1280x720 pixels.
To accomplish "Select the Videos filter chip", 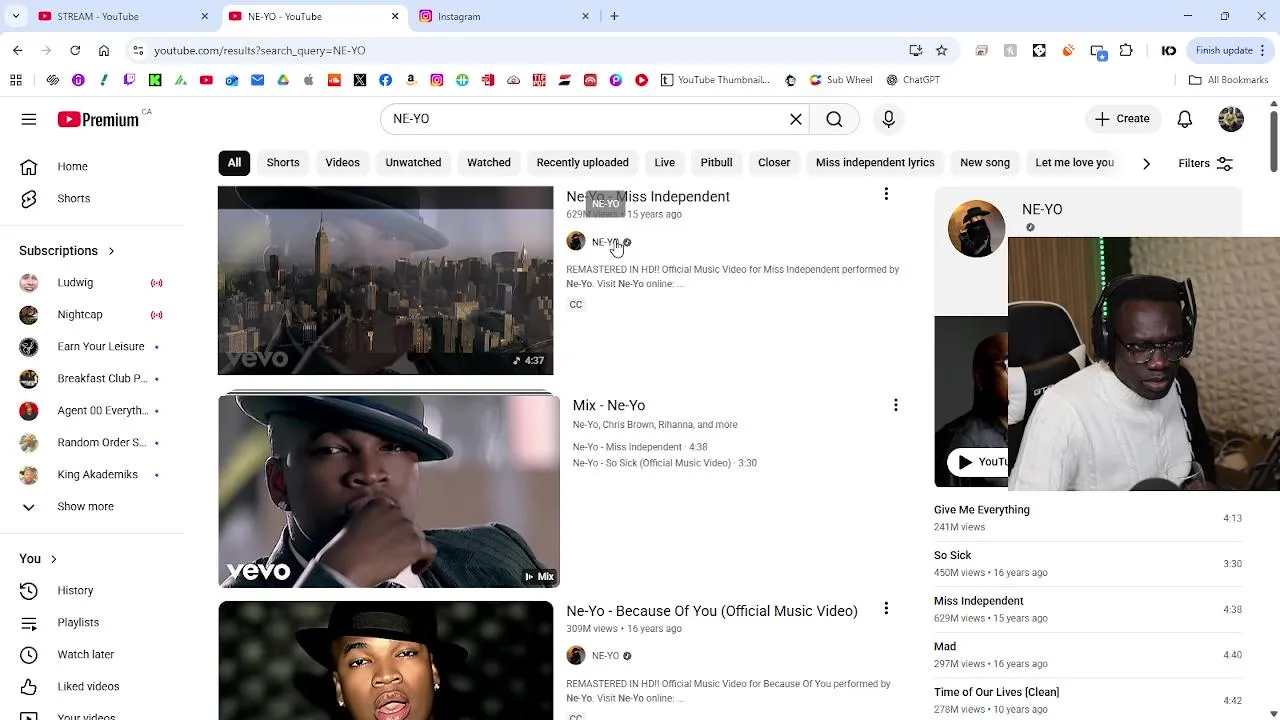I will (342, 163).
